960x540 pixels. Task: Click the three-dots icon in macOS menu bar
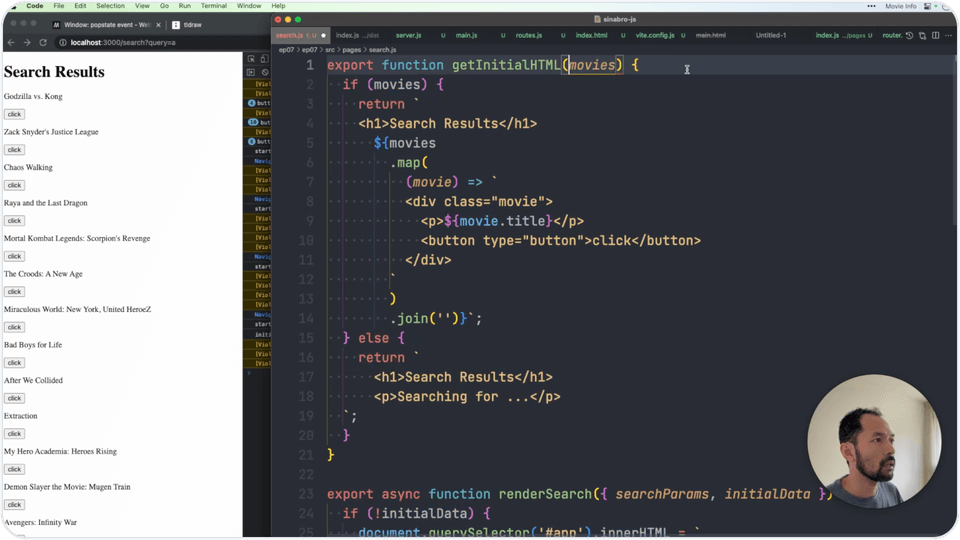871,6
